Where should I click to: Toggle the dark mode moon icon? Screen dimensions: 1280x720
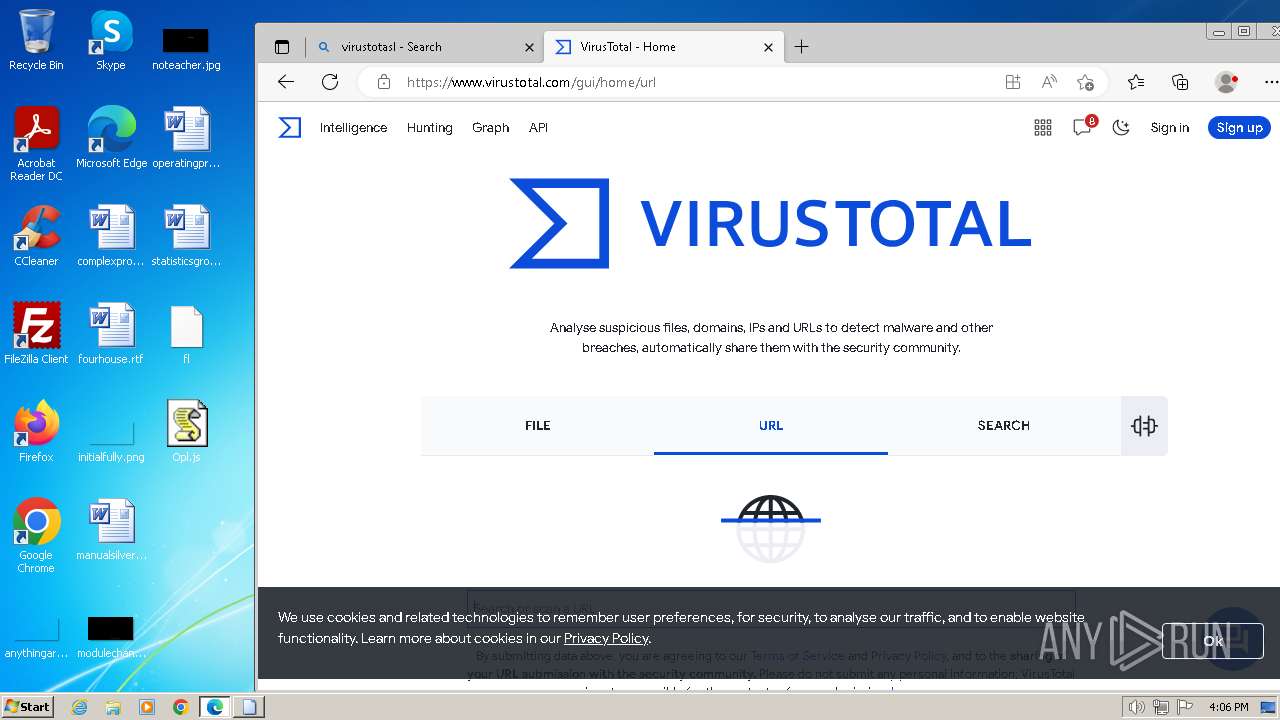[1121, 127]
